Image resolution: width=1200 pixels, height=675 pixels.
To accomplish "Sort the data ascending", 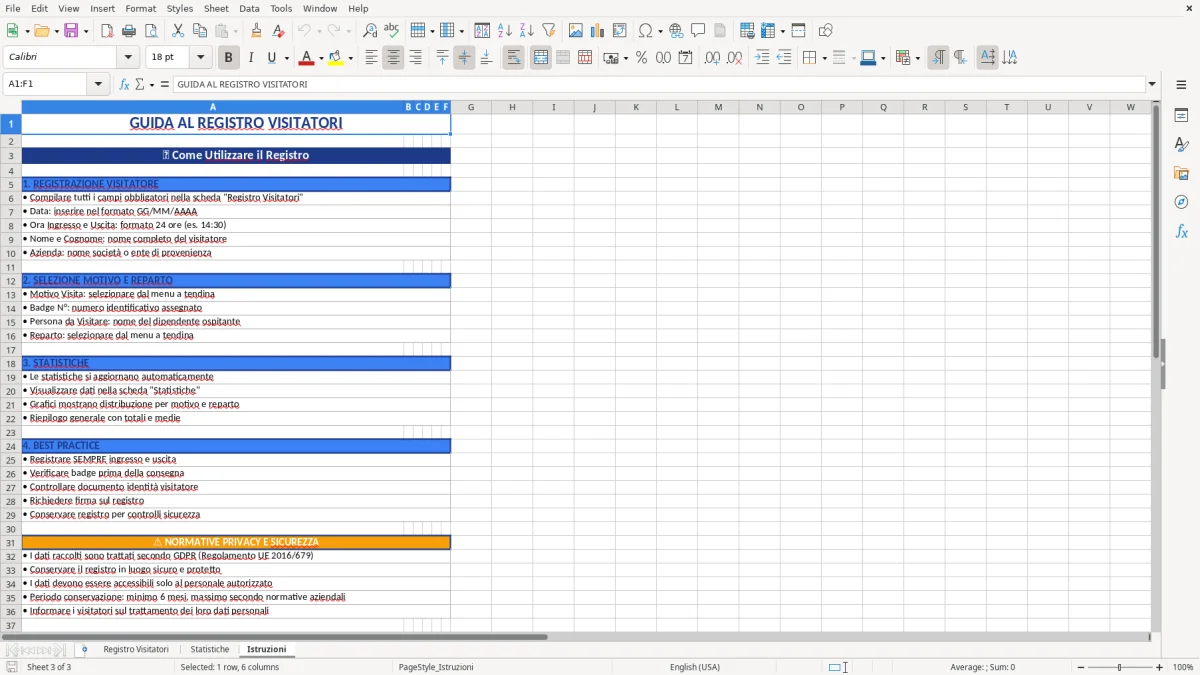I will click(x=506, y=30).
